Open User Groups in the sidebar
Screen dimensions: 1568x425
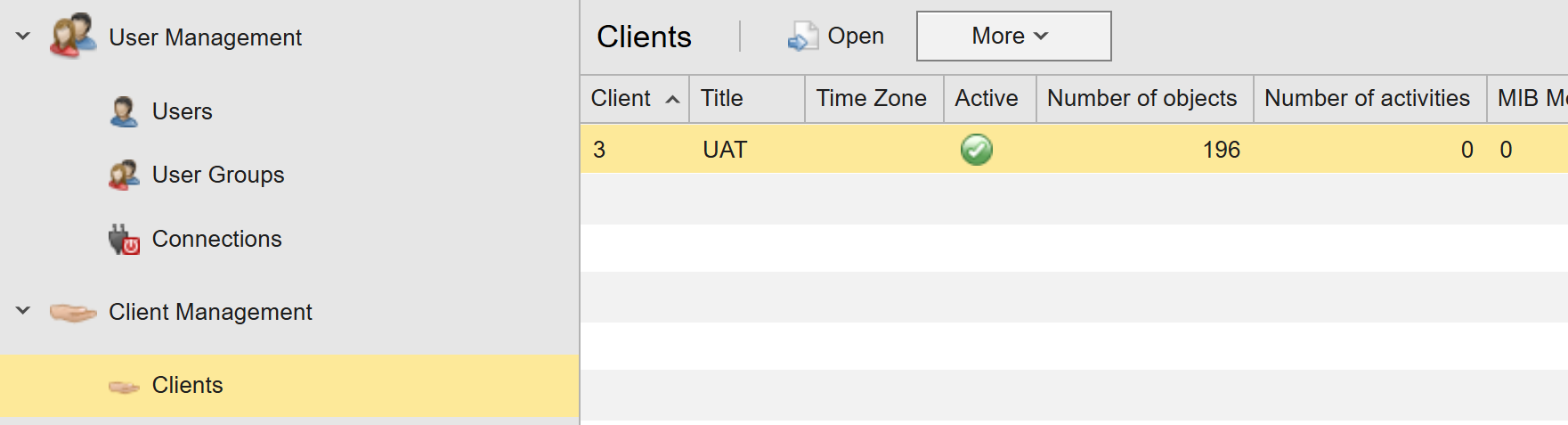pos(218,175)
